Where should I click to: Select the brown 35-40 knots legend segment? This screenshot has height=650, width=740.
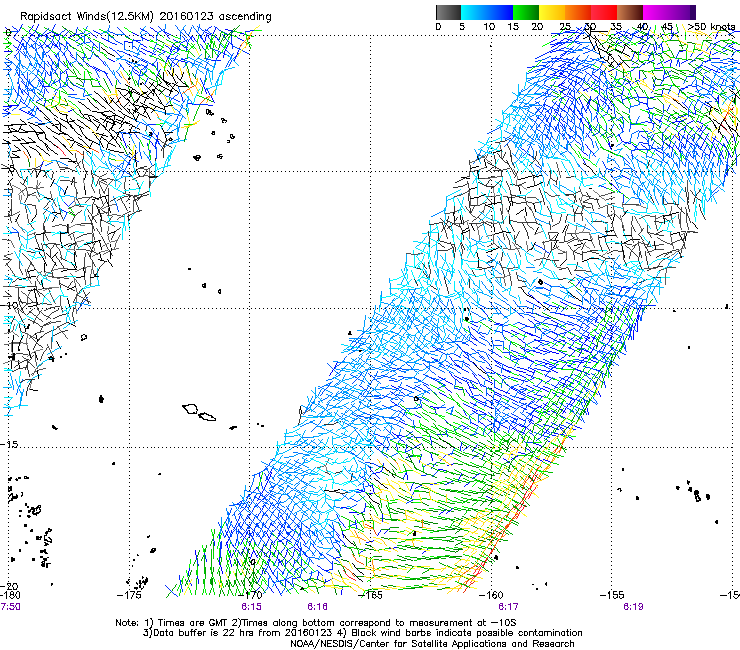coord(630,12)
